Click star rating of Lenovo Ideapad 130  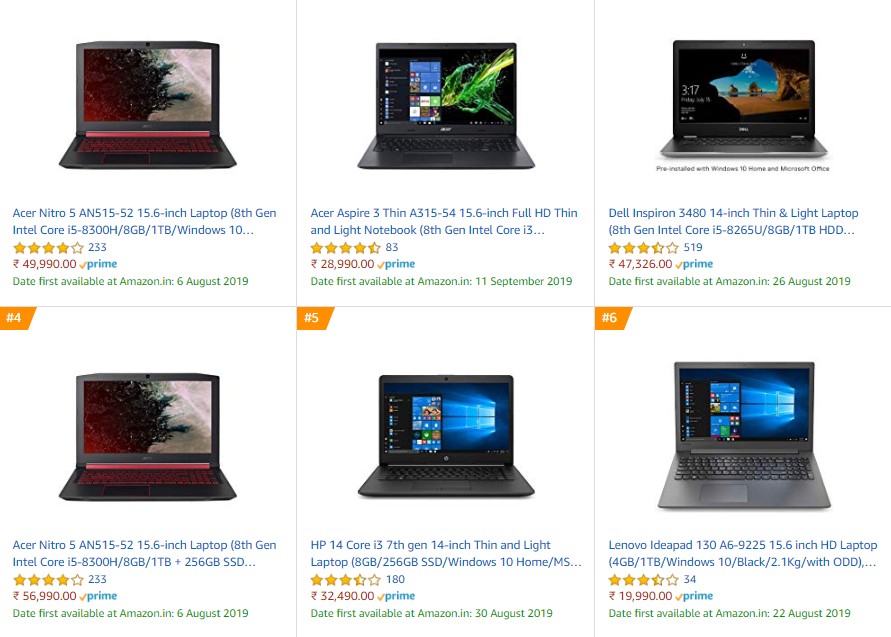pos(643,580)
